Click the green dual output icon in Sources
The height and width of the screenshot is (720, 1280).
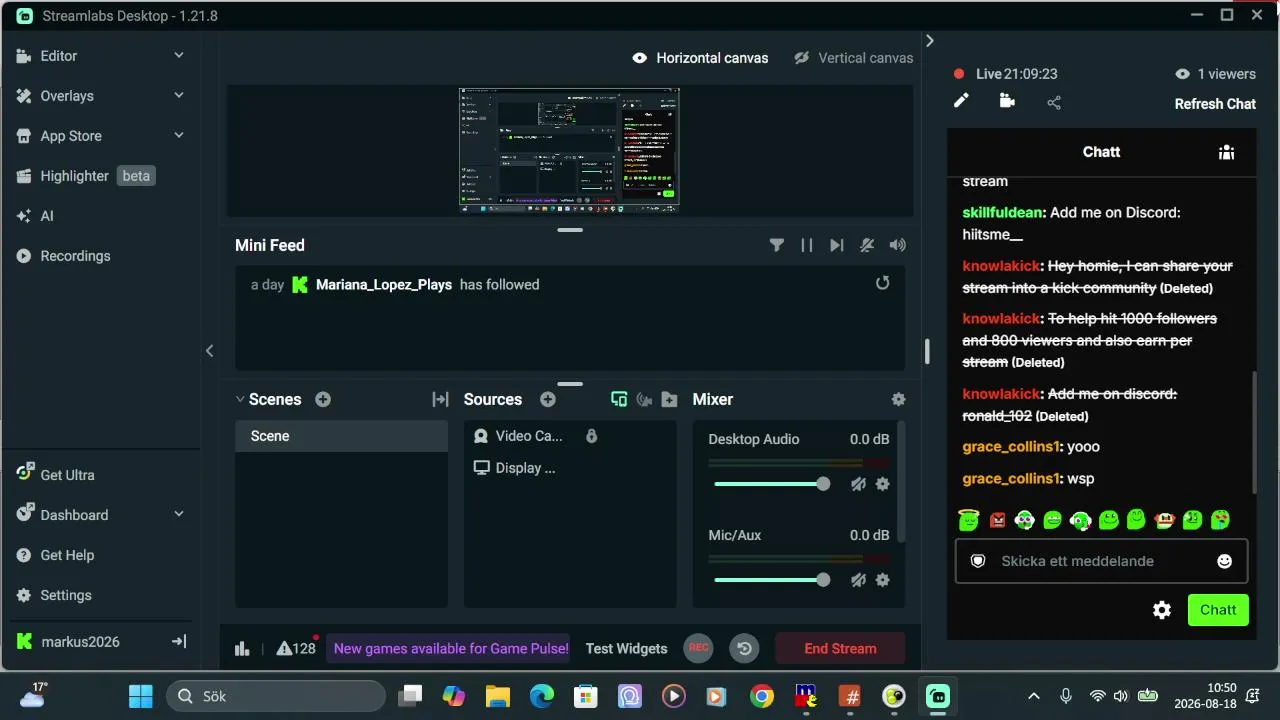click(619, 399)
